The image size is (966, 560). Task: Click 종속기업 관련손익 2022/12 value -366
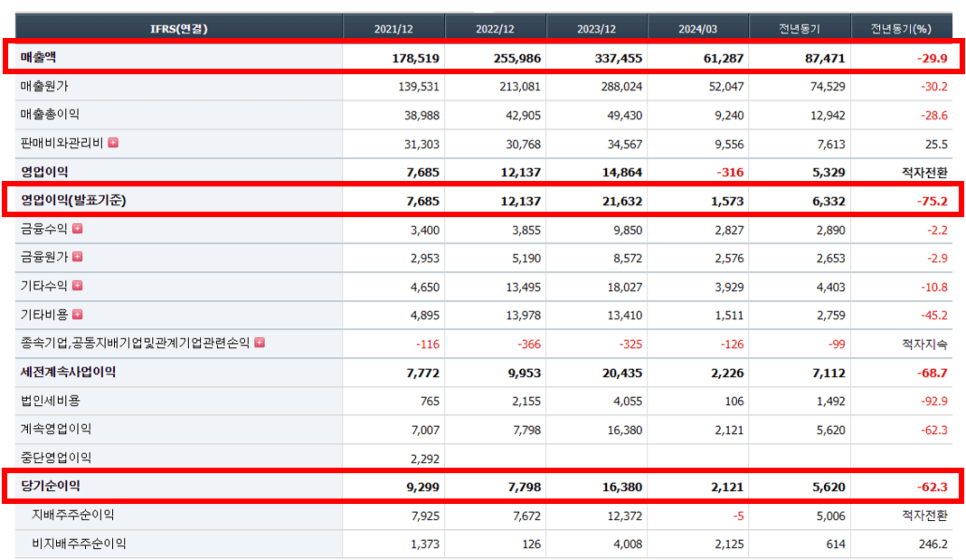point(529,344)
